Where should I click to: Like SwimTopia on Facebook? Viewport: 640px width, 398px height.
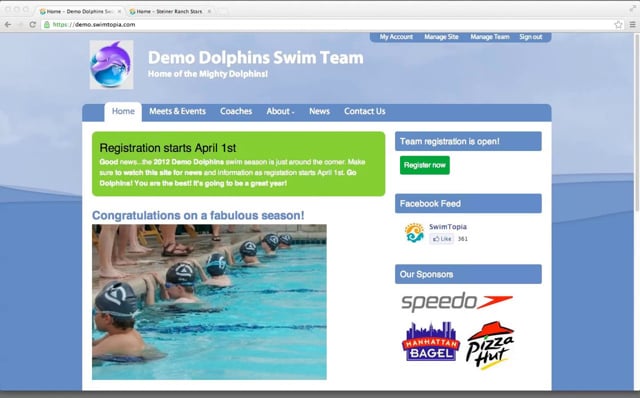[442, 239]
